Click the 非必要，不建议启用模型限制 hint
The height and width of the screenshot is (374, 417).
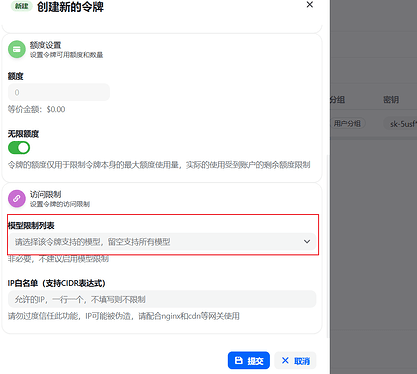[58, 259]
